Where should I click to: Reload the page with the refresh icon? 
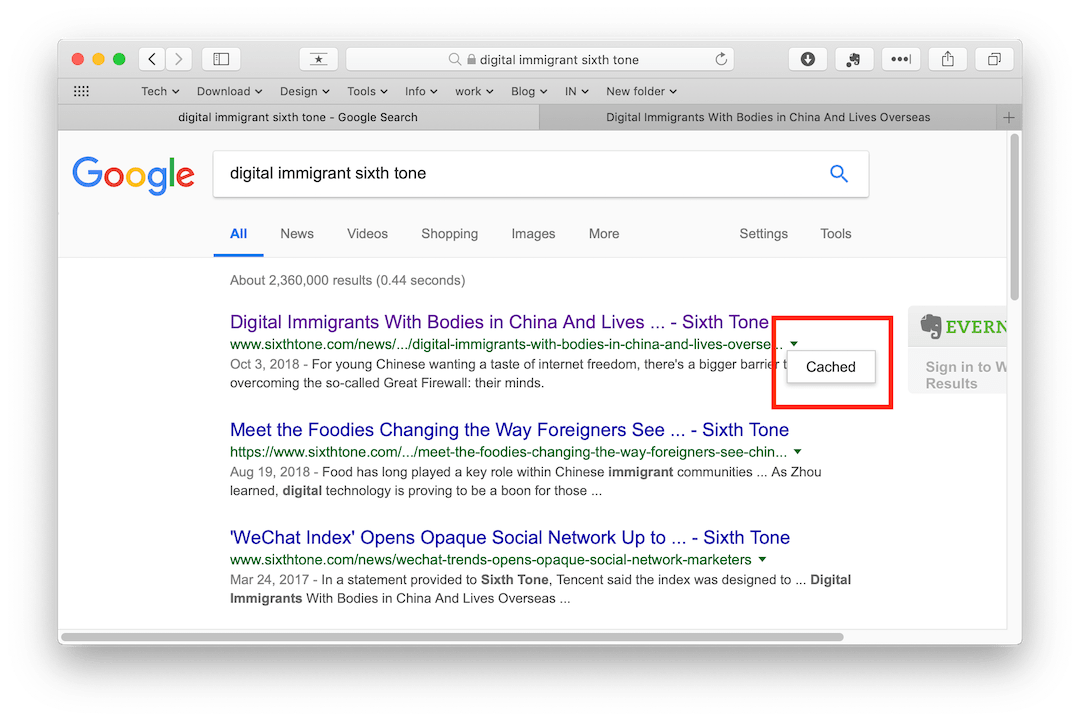tap(721, 59)
